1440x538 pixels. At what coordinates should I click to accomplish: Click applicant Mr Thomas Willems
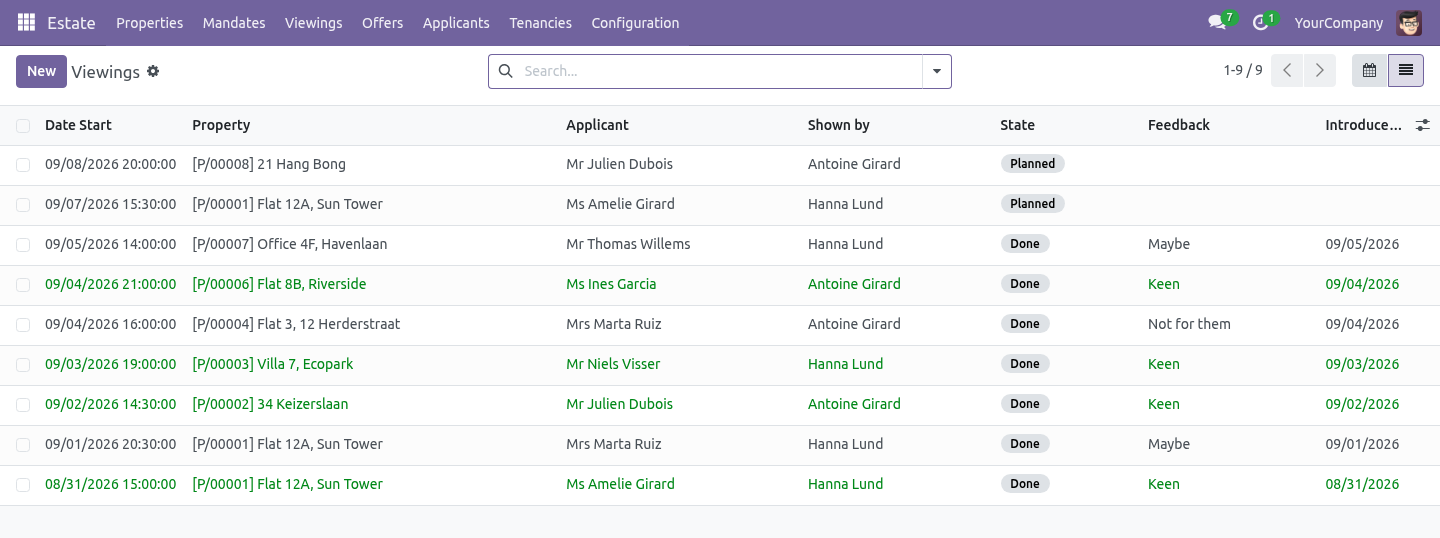(628, 244)
